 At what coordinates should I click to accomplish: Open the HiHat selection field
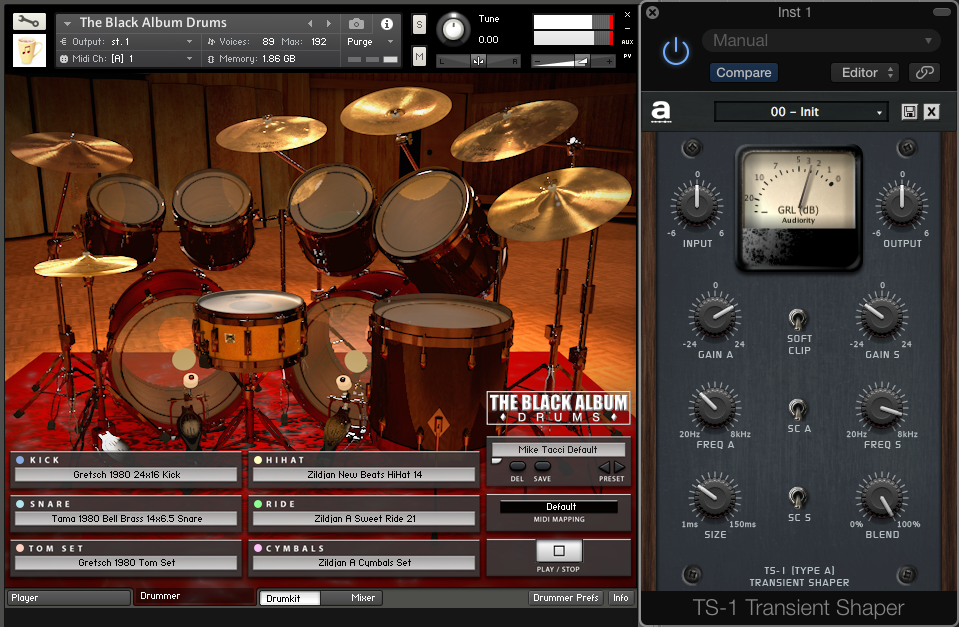click(364, 475)
